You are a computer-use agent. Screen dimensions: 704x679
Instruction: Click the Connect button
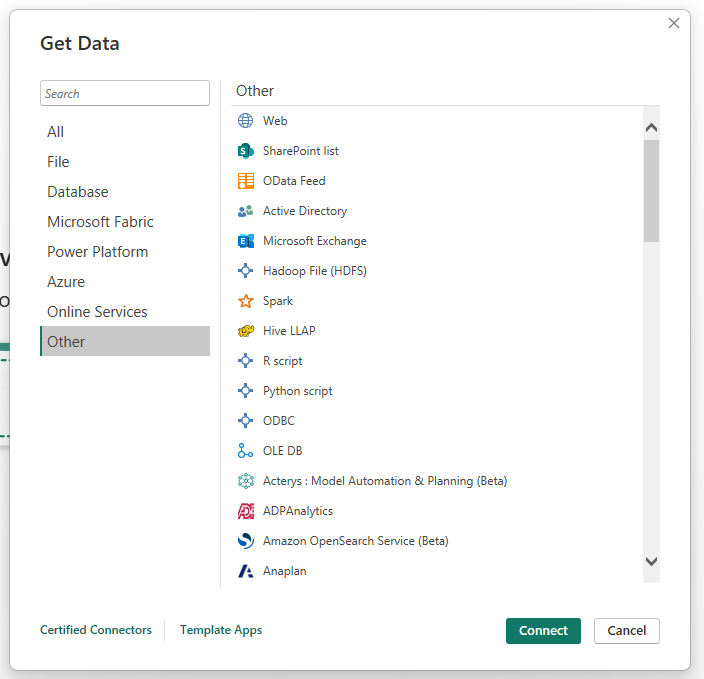click(543, 630)
